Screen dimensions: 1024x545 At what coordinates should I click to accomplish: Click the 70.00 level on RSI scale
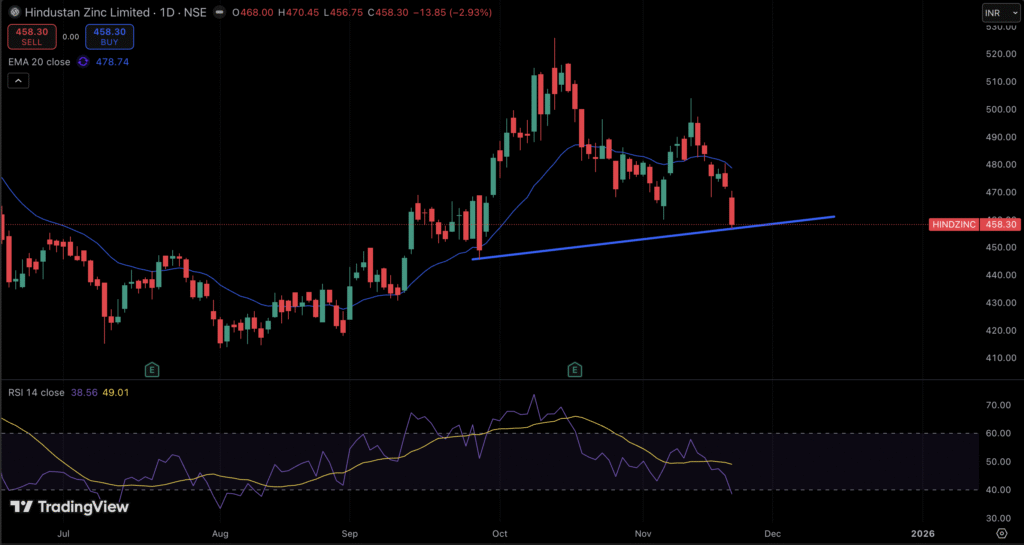(998, 406)
